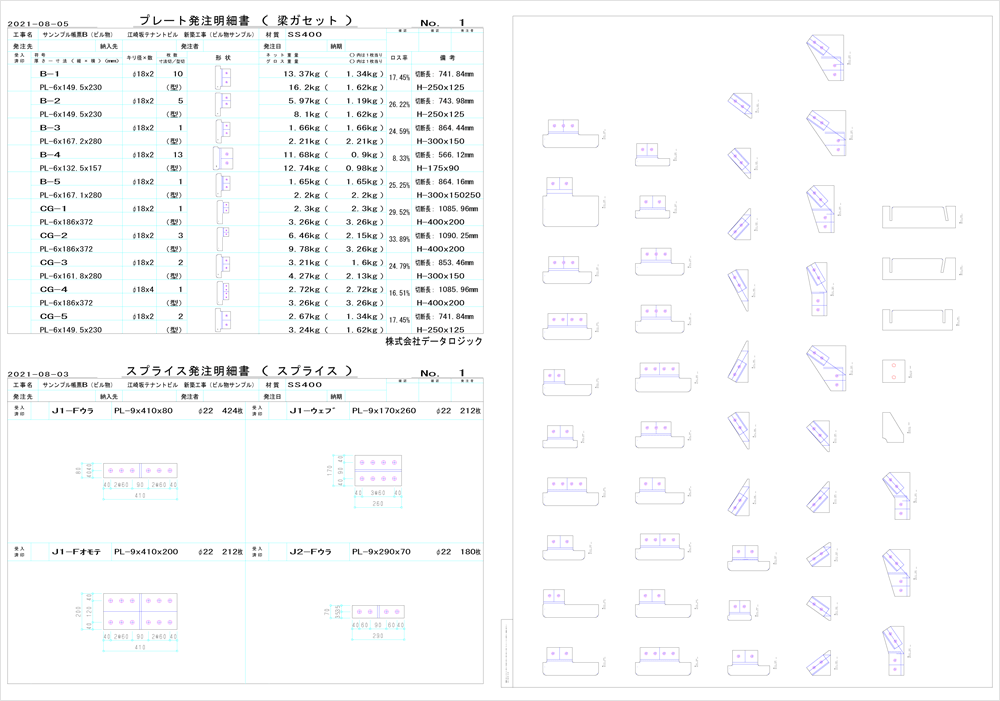This screenshot has width=1000, height=701.
Task: Select the B-5 plate shape icon
Action: point(225,188)
